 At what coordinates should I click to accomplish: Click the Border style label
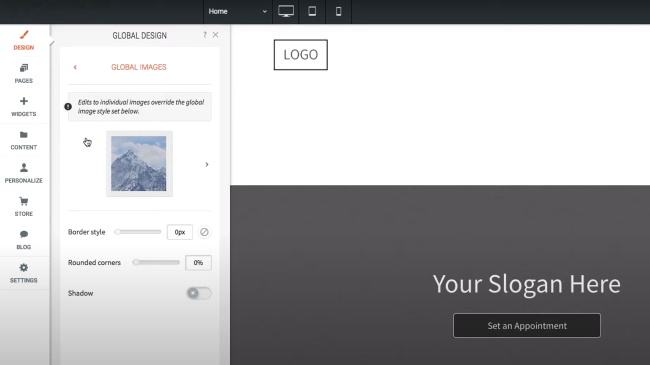tap(87, 232)
